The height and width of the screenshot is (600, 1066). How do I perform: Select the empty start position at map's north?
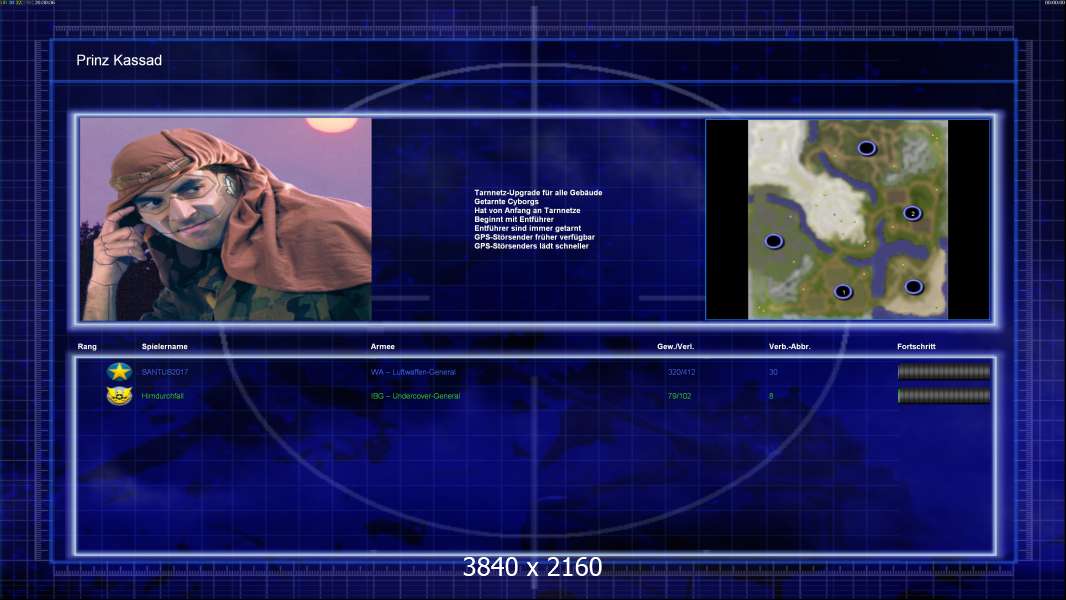click(x=866, y=148)
